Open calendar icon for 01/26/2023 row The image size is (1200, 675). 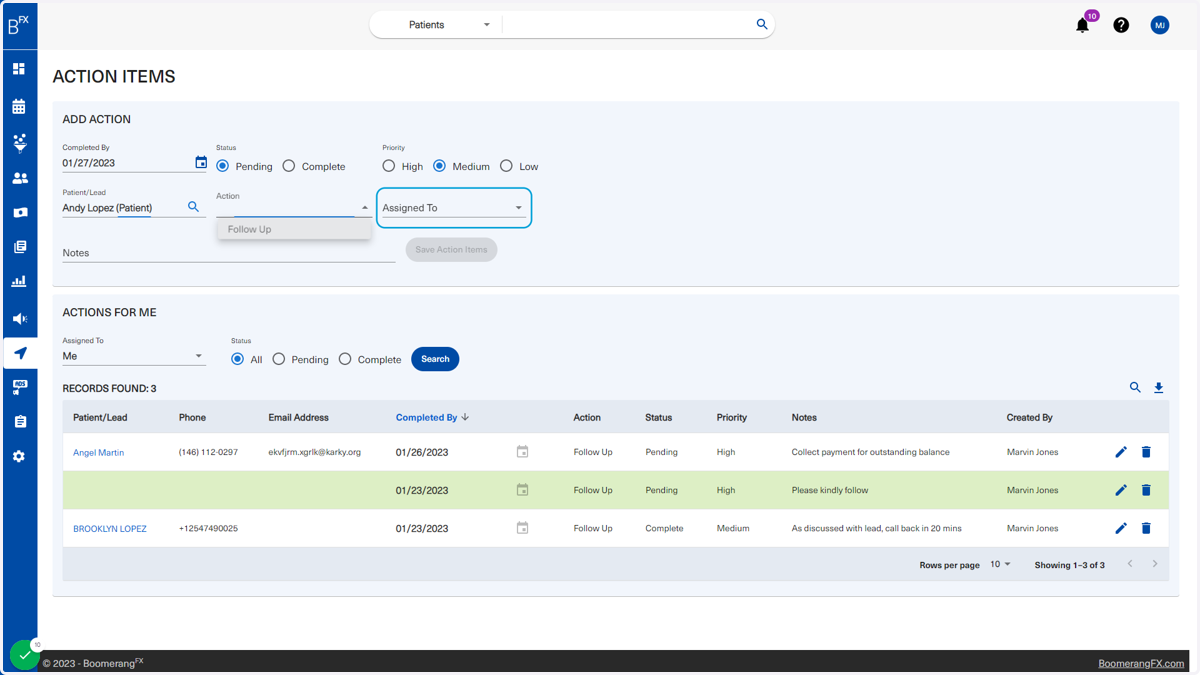[x=522, y=452]
